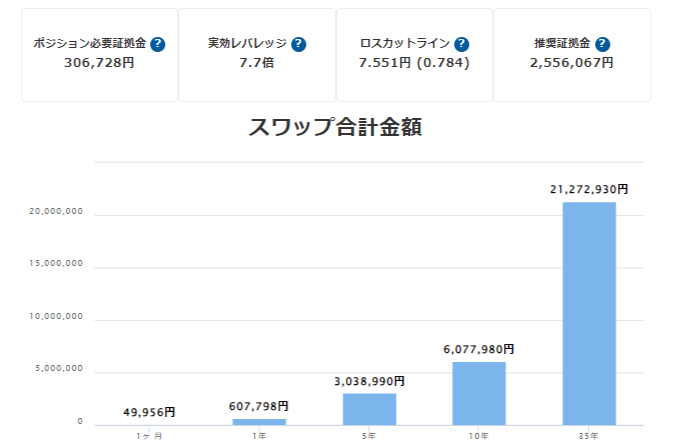Open the 実効レバレッジ help tooltip icon

coord(299,45)
